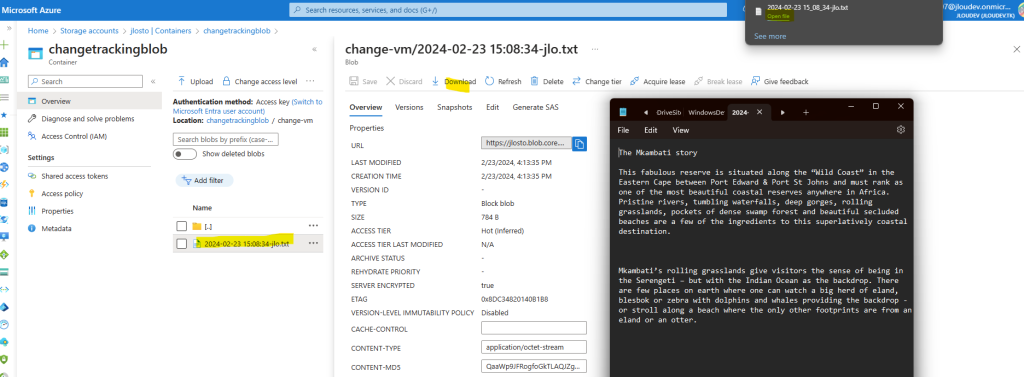Click the All resources green grid icon
Screen dimensions: 1024x377
point(5,132)
